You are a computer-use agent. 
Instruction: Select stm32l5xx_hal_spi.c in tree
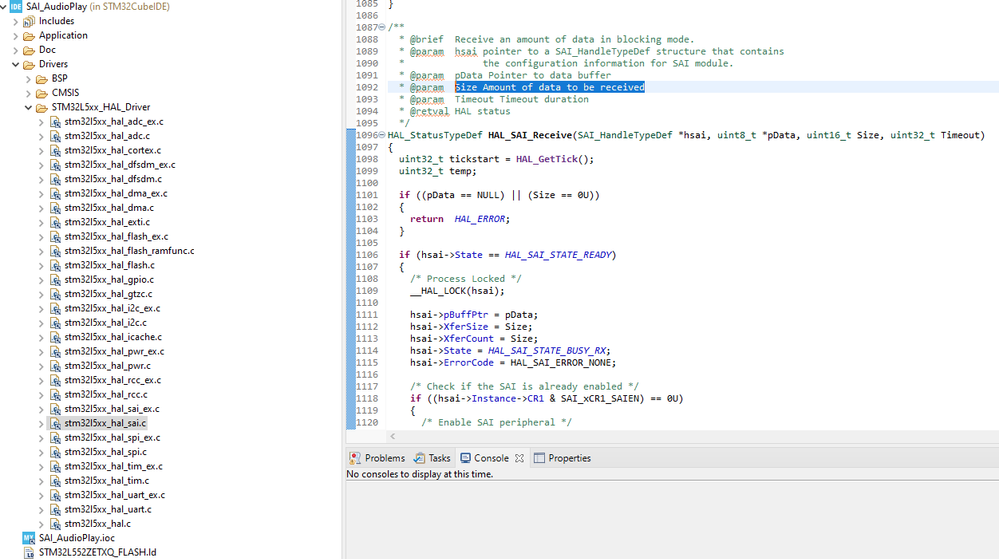click(105, 452)
